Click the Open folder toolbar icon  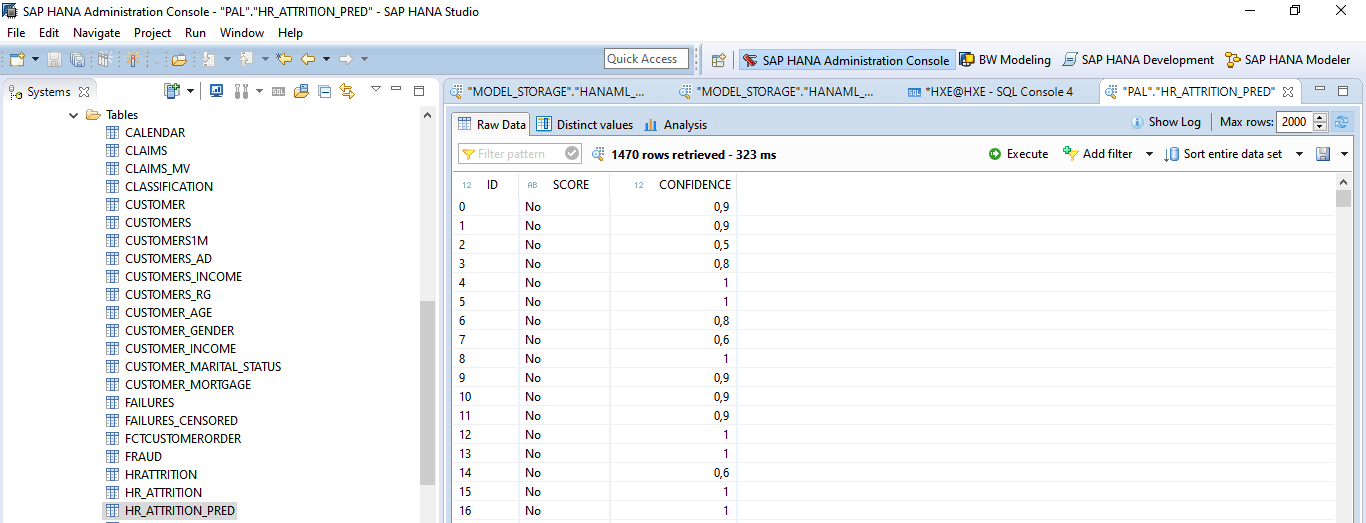[179, 60]
